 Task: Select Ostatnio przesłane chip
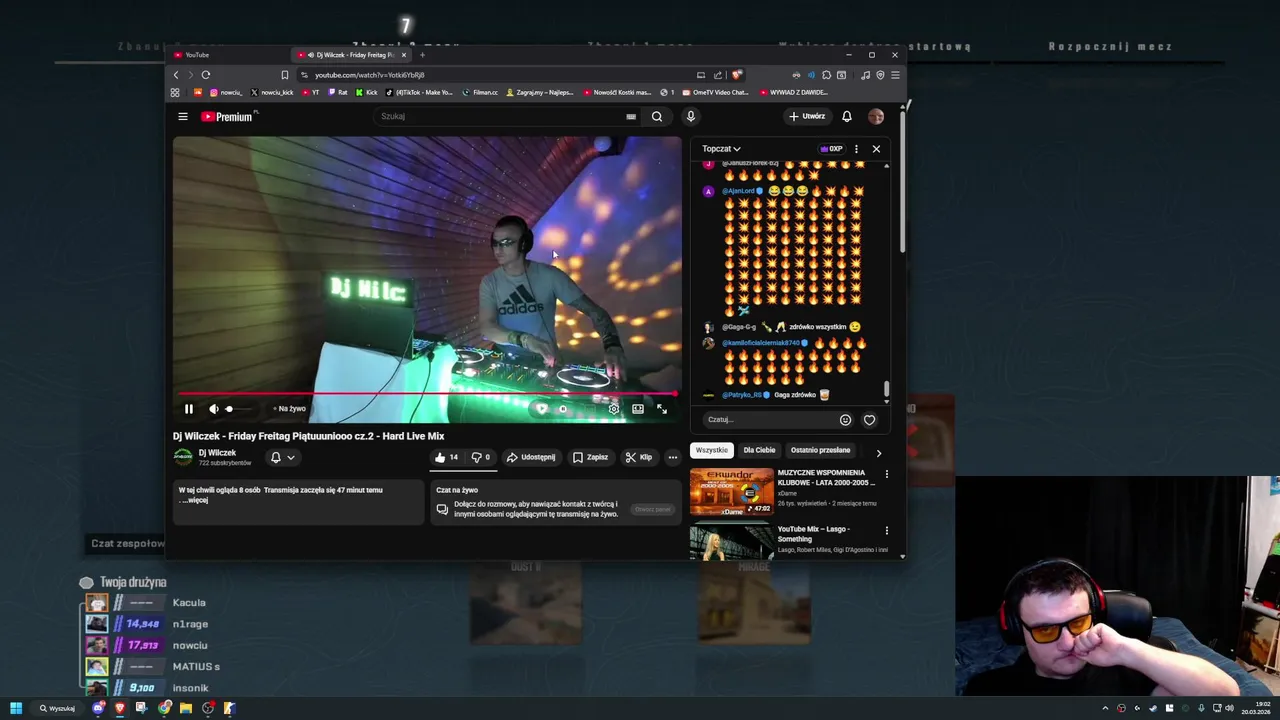(820, 450)
